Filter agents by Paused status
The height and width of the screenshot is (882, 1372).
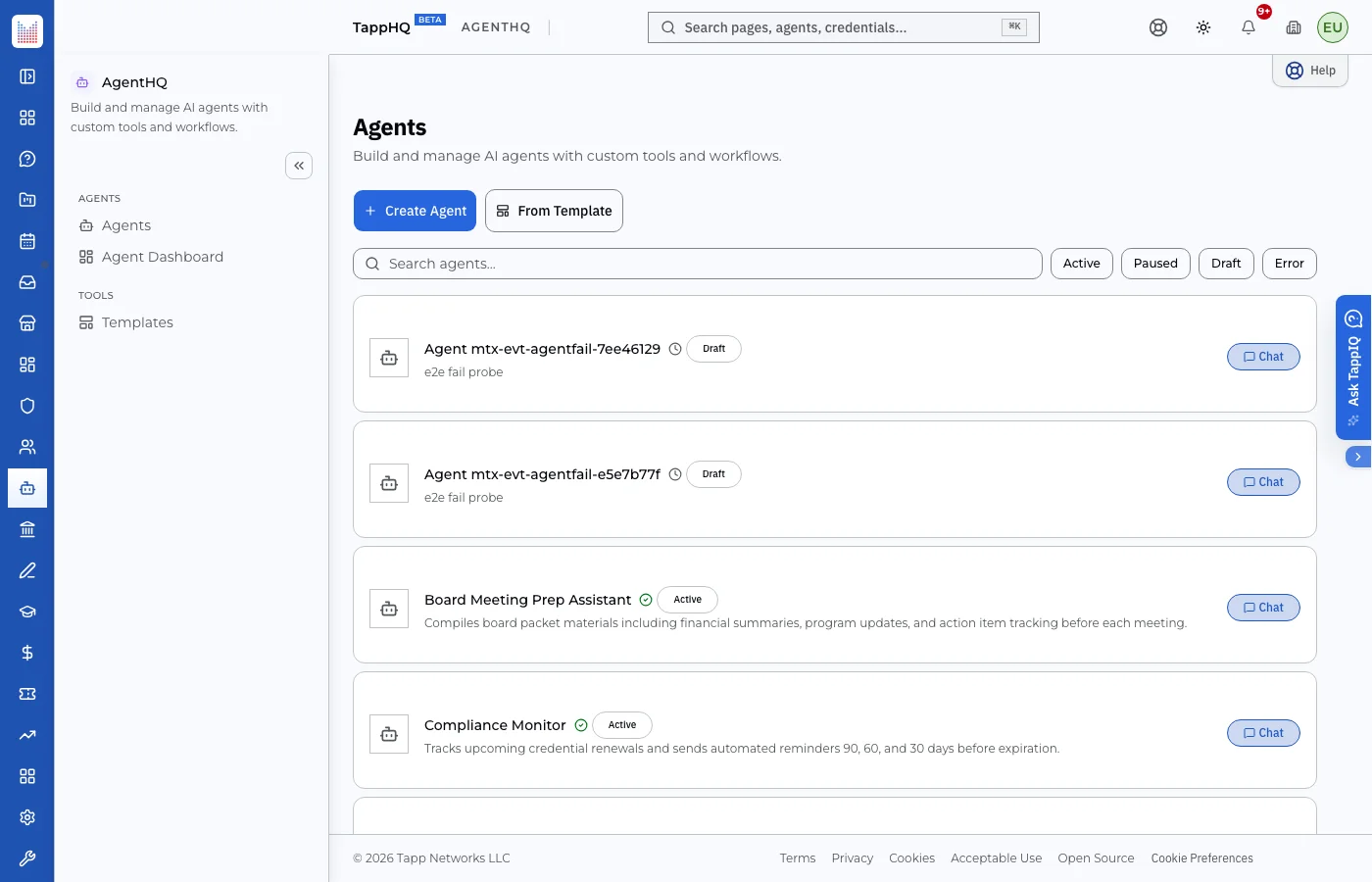tap(1155, 264)
